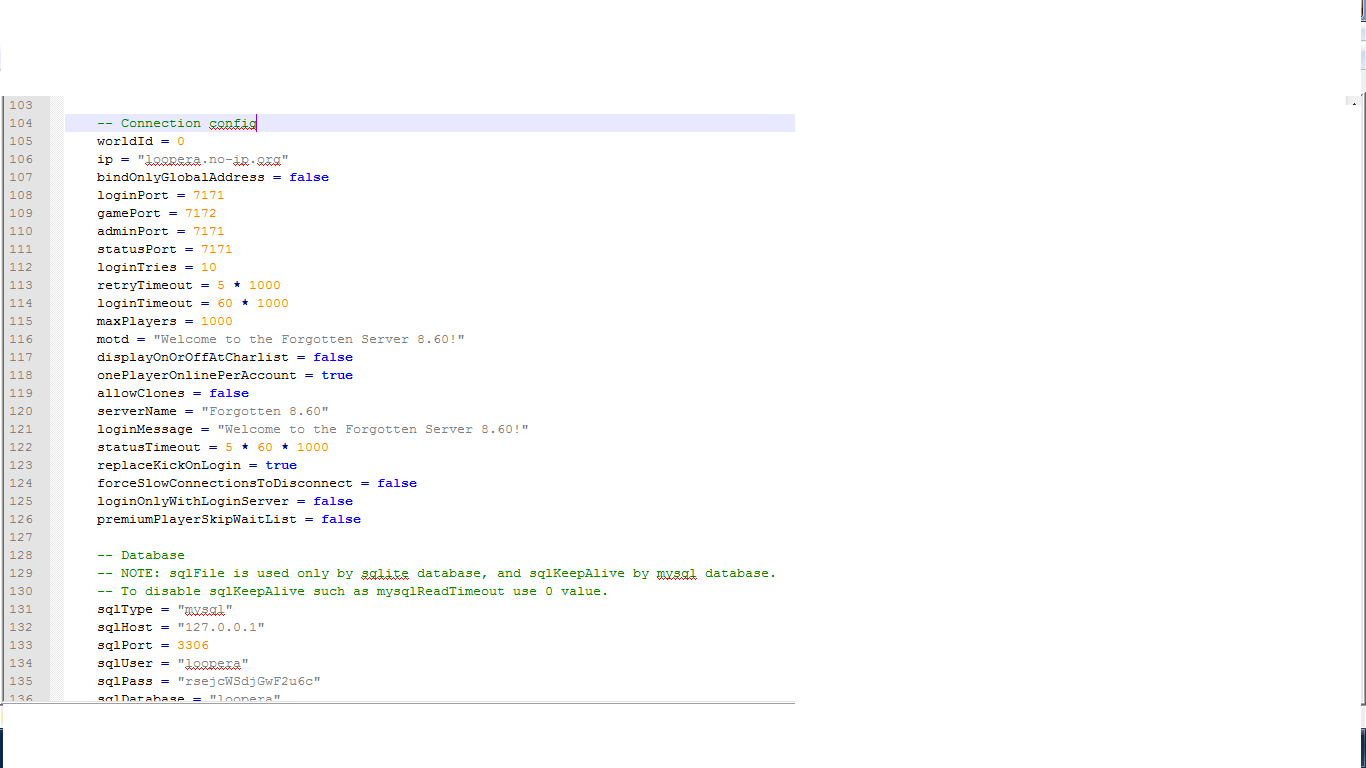
Task: Click 'replaceKickOnLogin = true' line
Action: (x=197, y=465)
